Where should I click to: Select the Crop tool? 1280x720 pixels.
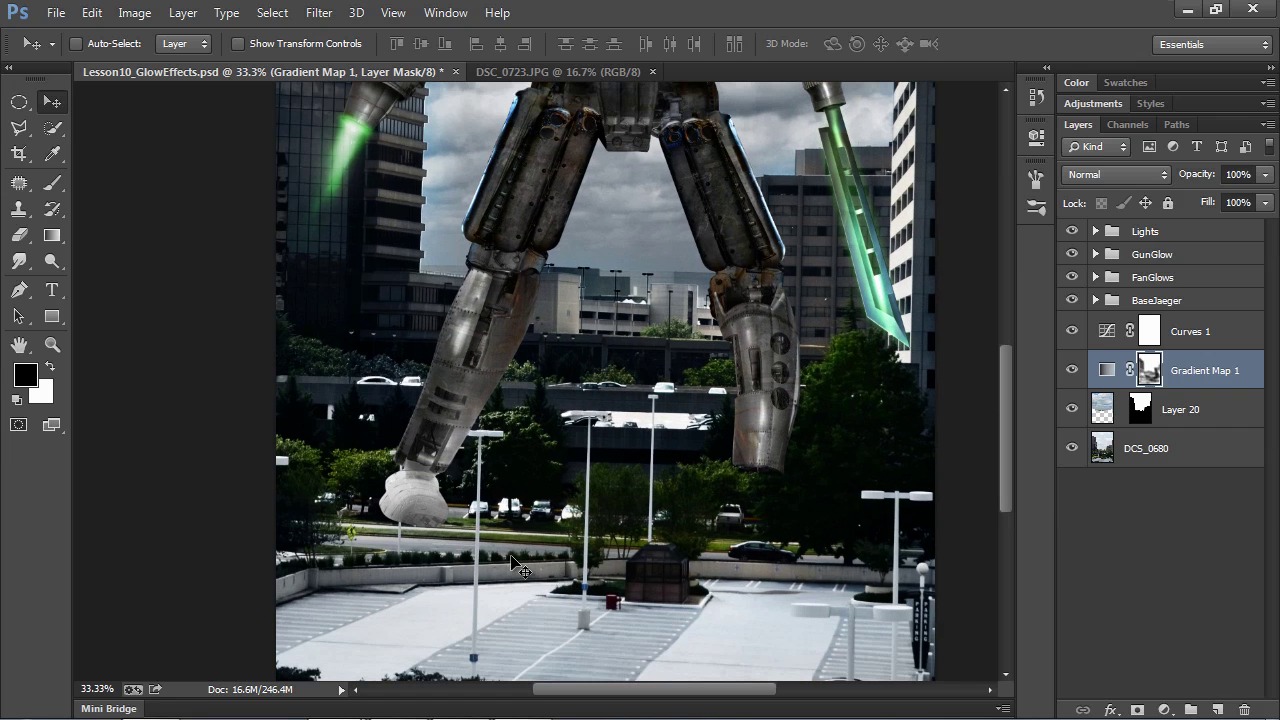(x=19, y=154)
